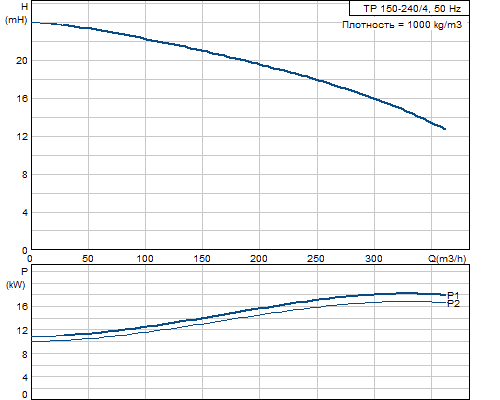Select the density label reading 1000 kg/m3
This screenshot has width=500, height=400.
[402, 25]
